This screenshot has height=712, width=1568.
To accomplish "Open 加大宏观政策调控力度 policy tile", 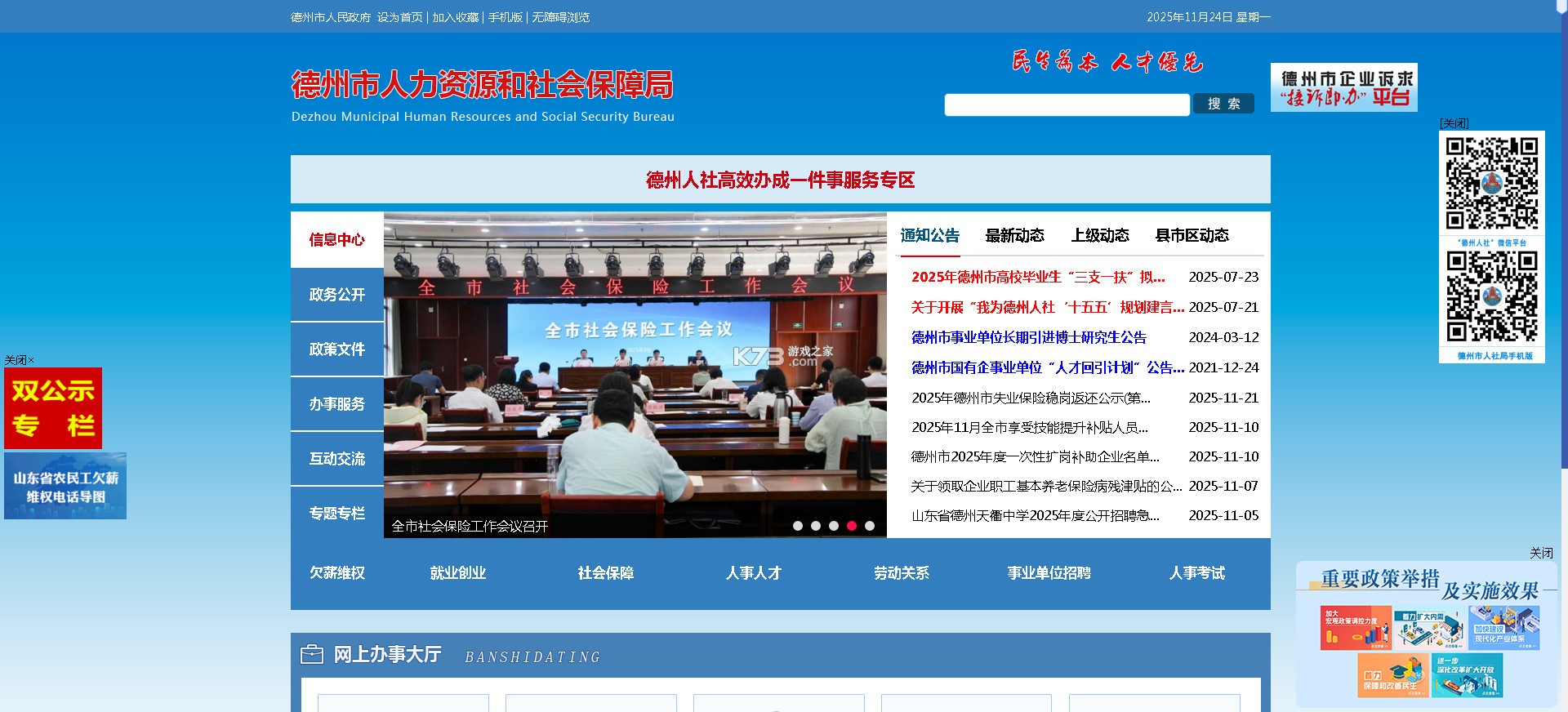I will coord(1356,628).
